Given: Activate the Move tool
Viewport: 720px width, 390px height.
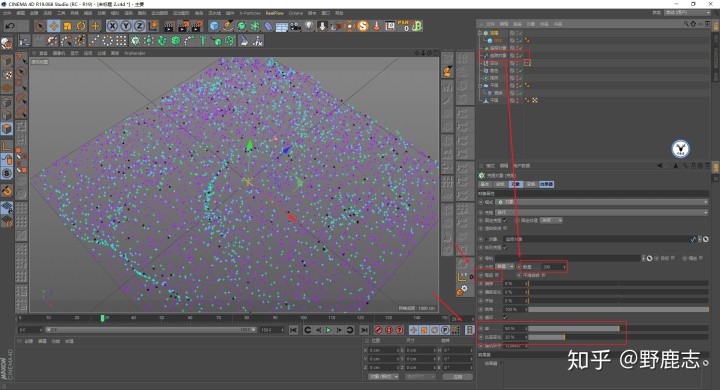Looking at the screenshot, I should (54, 26).
